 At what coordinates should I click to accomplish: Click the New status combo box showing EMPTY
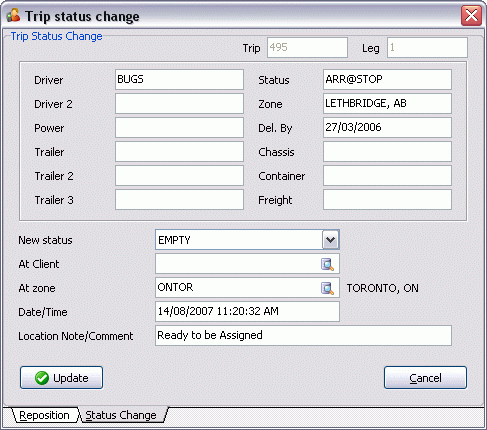pyautogui.click(x=247, y=240)
